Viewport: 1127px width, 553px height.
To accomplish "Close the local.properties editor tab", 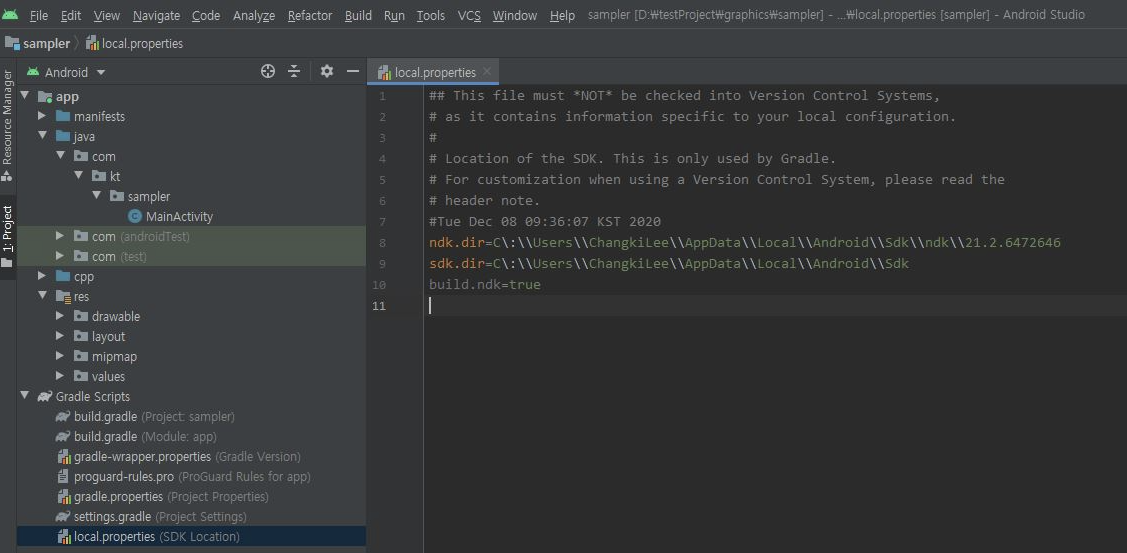I will click(487, 71).
